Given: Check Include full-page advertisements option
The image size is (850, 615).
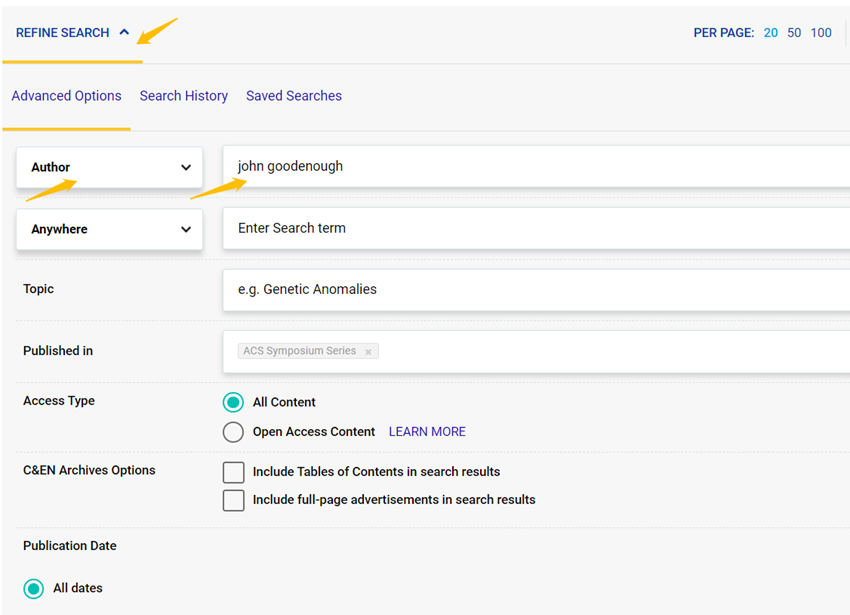Looking at the screenshot, I should (x=234, y=500).
